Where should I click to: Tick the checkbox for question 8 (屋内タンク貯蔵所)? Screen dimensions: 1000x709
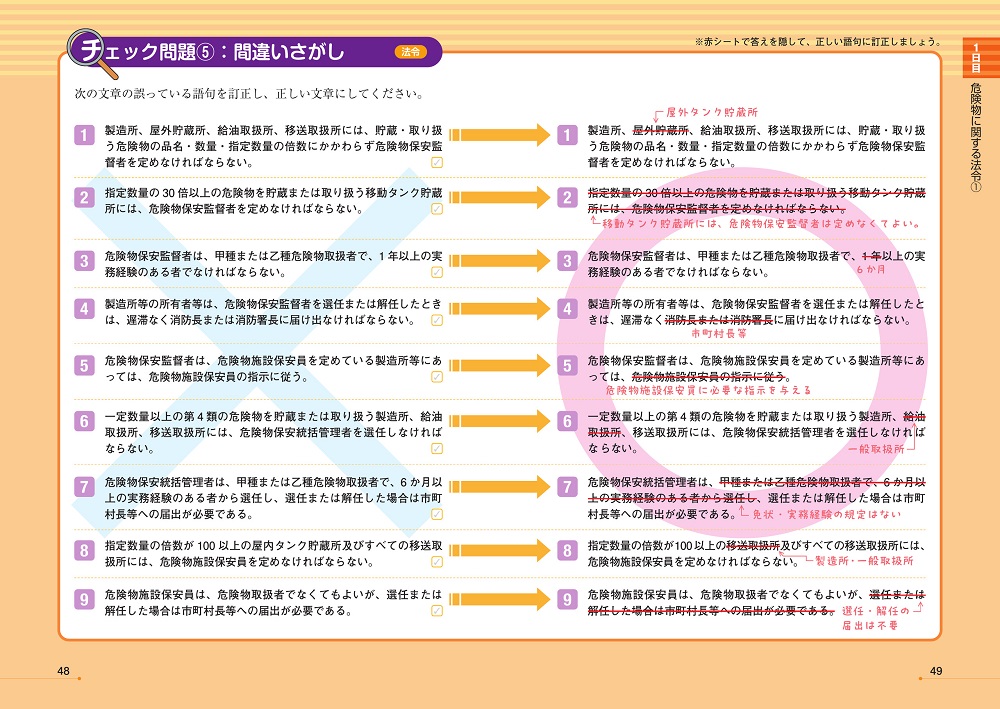[437, 562]
